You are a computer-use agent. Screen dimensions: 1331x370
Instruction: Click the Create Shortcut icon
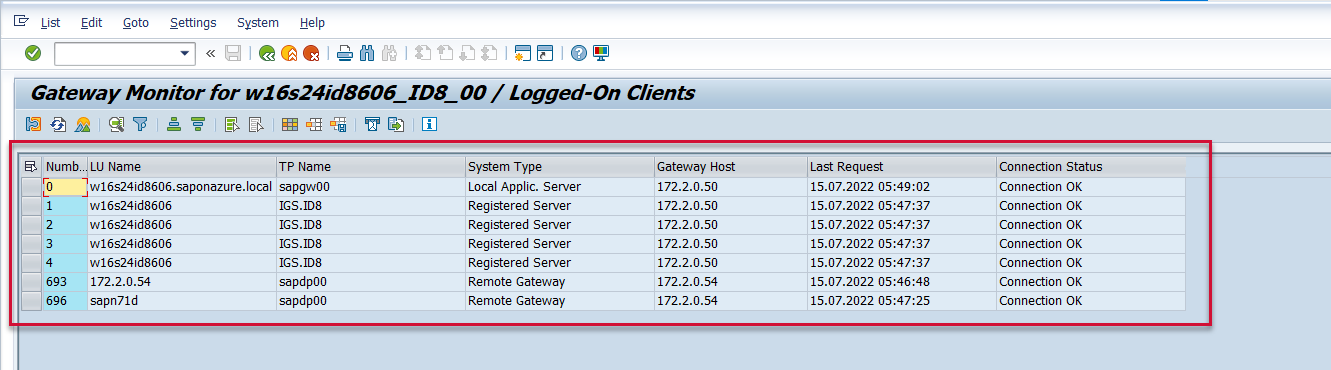pyautogui.click(x=545, y=54)
